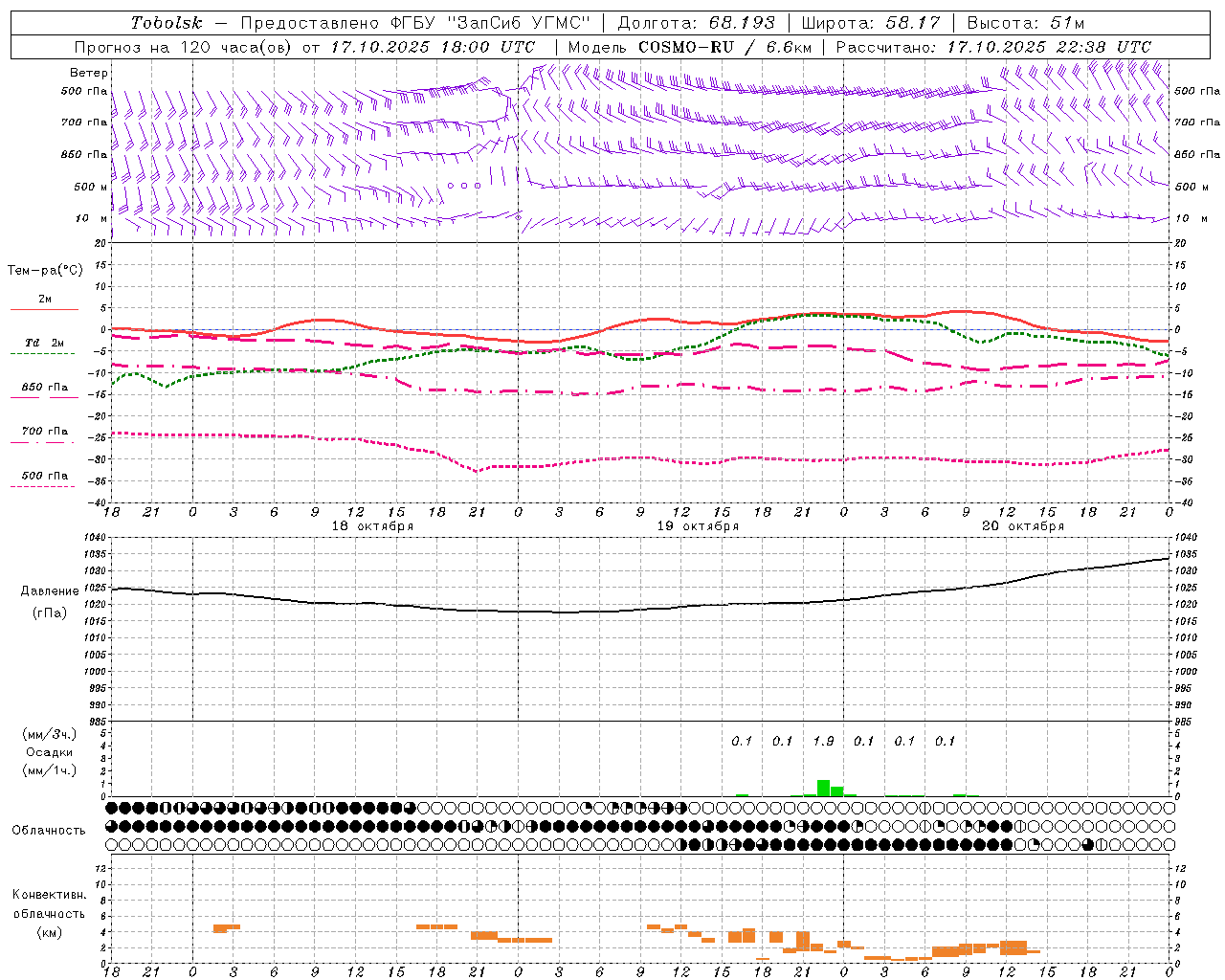Screen dimensions: 1225x980
Task: Click the 500 гПа temperature legend entry
Action: (45, 476)
